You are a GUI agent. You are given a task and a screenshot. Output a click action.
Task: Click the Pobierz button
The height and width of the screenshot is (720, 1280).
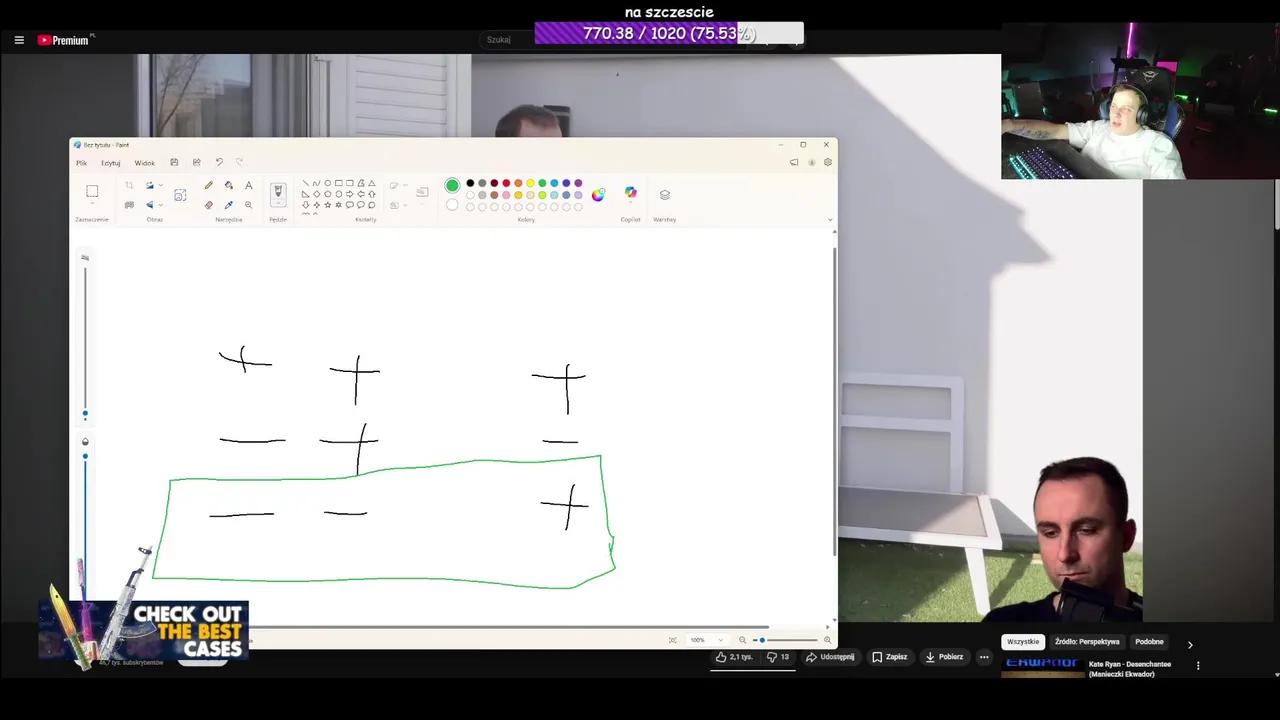coord(945,657)
